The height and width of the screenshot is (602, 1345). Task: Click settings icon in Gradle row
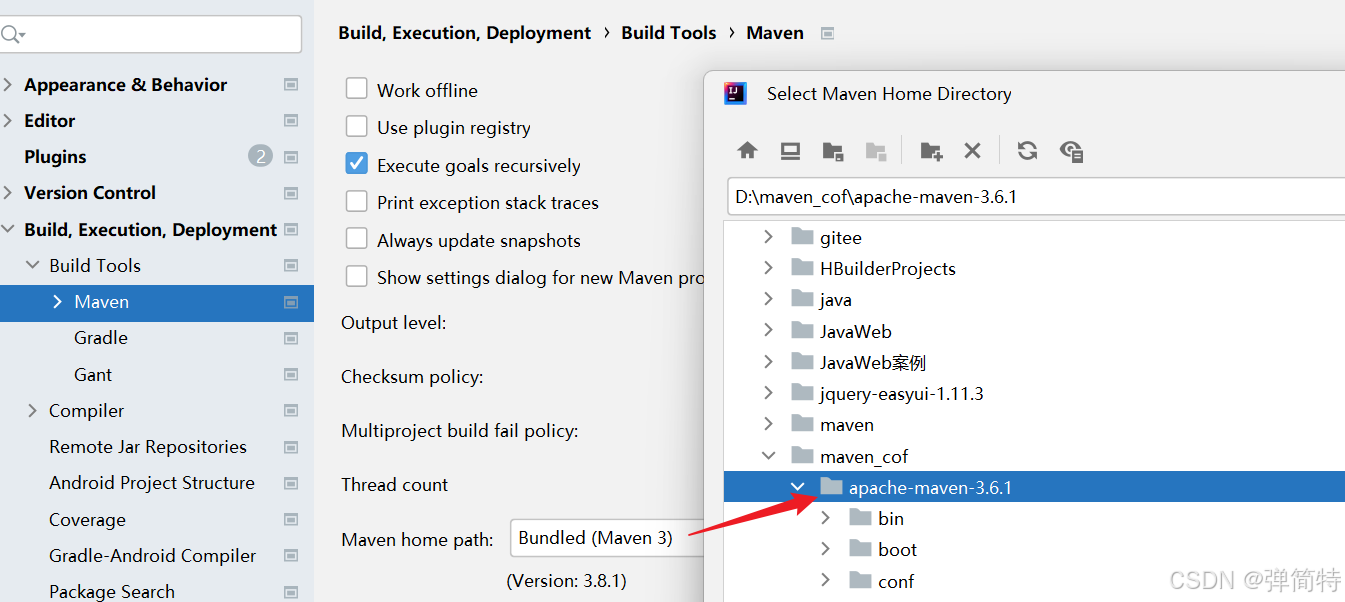291,338
